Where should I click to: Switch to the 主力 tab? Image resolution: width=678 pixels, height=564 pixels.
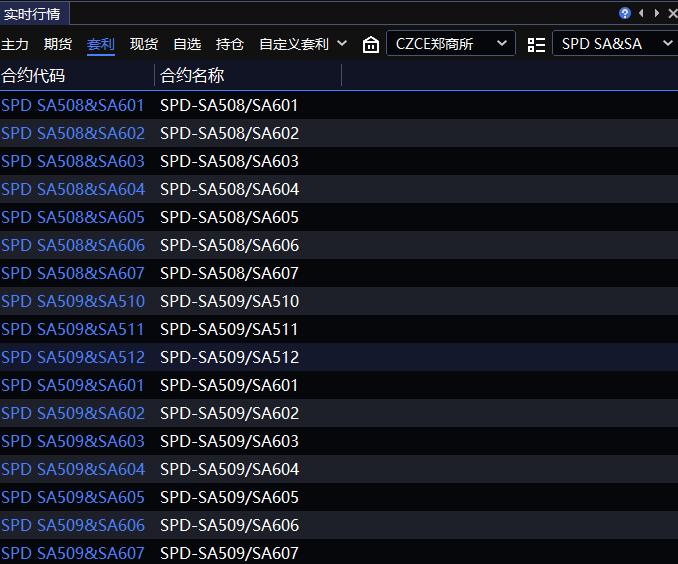[x=15, y=44]
